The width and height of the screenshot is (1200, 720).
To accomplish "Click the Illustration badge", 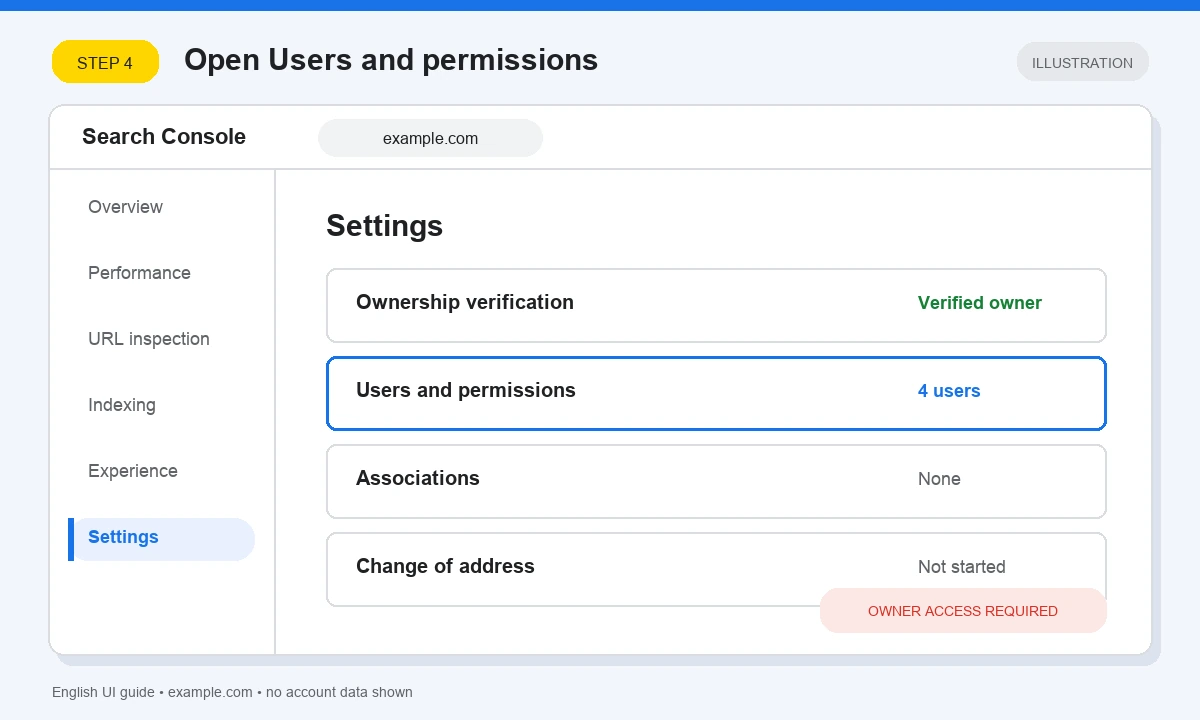I will click(1083, 62).
